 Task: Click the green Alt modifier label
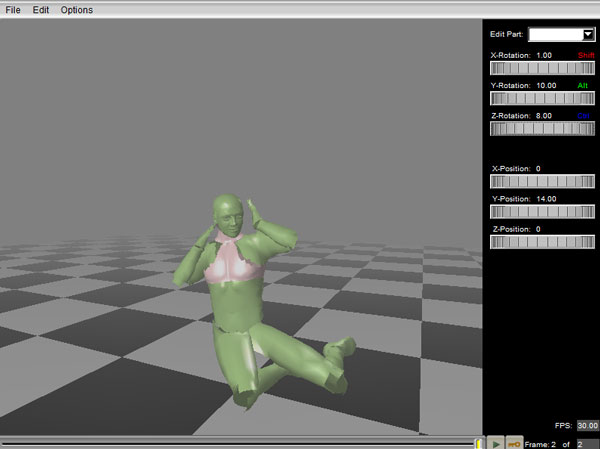click(582, 85)
